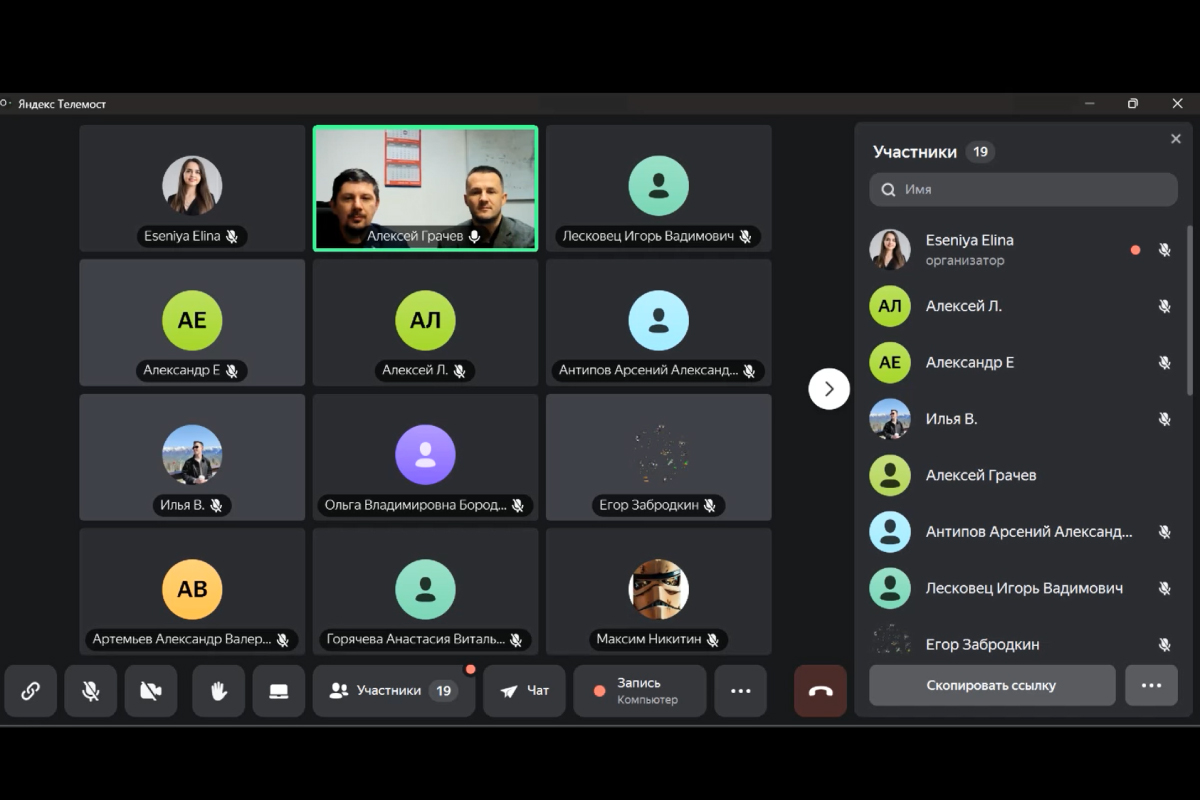
Task: Click the participants panel scrollbar
Action: coord(1189,310)
